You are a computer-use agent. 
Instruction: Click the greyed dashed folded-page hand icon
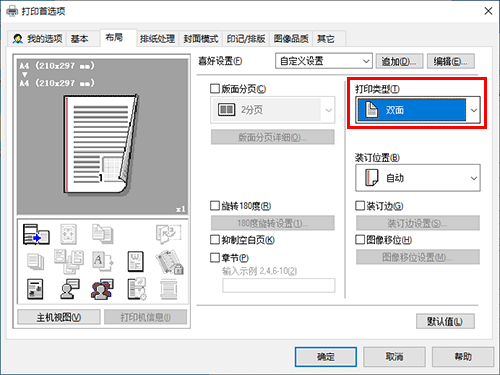169,233
